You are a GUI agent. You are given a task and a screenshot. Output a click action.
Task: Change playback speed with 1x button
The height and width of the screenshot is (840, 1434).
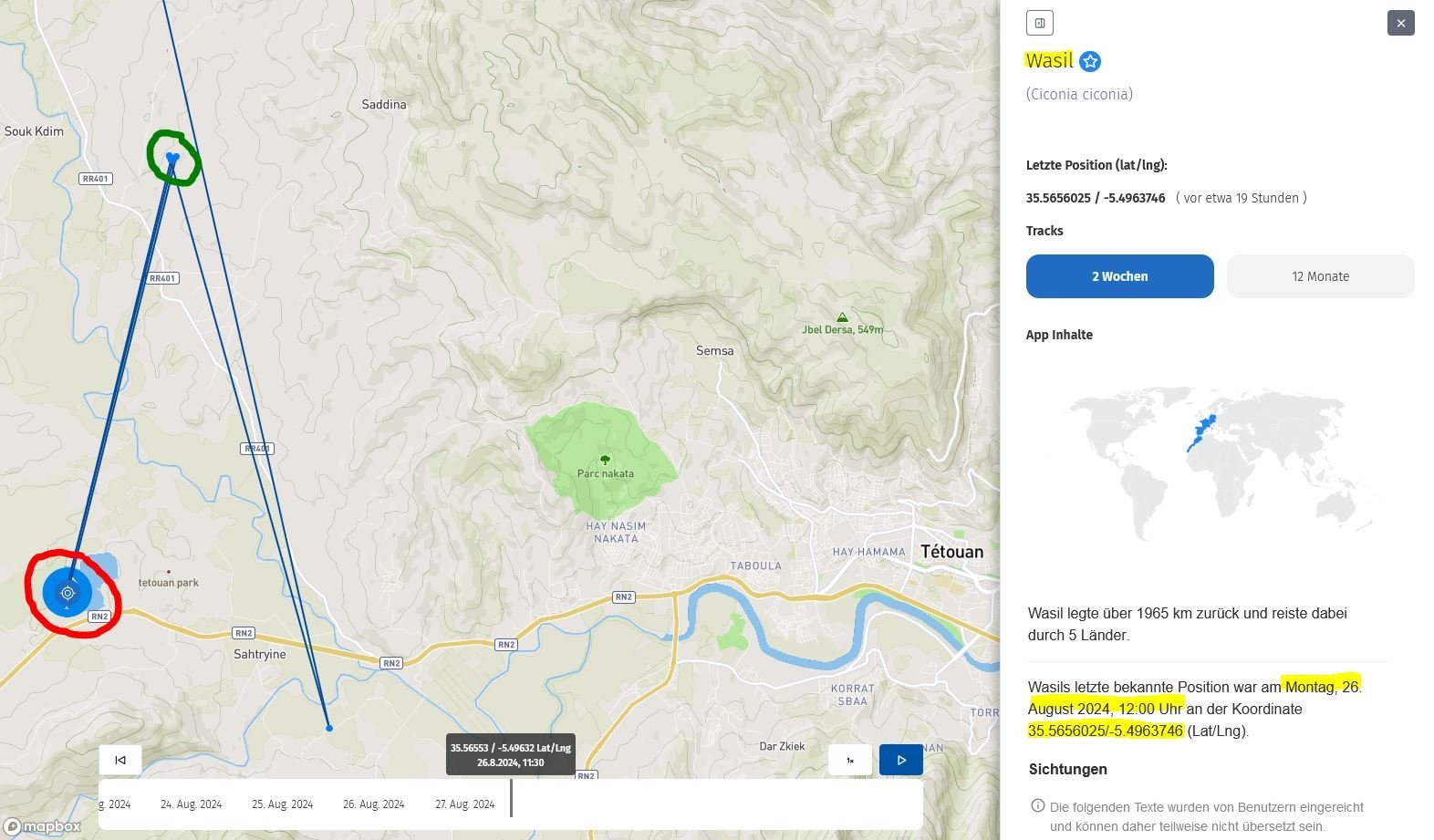(849, 760)
